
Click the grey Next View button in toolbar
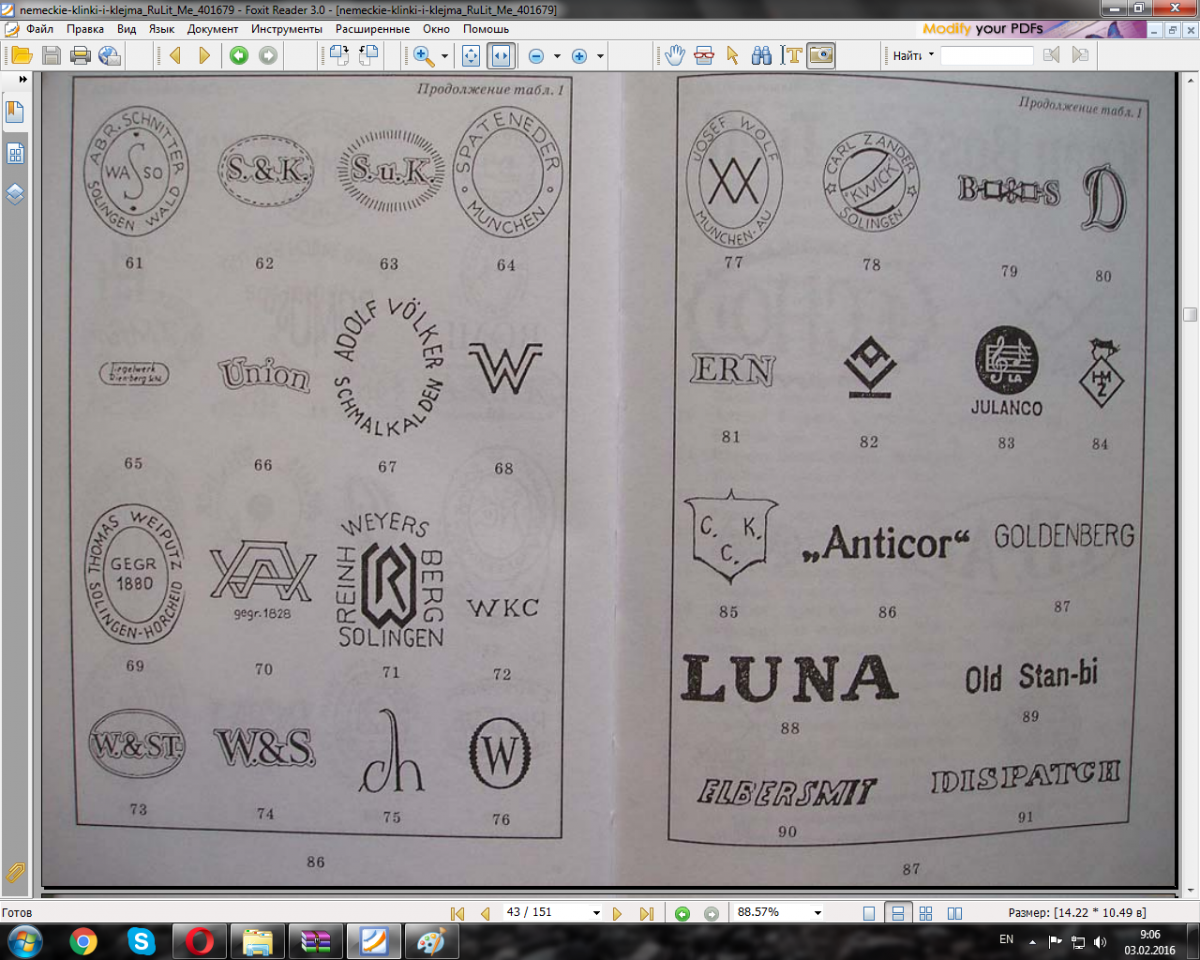click(x=268, y=56)
